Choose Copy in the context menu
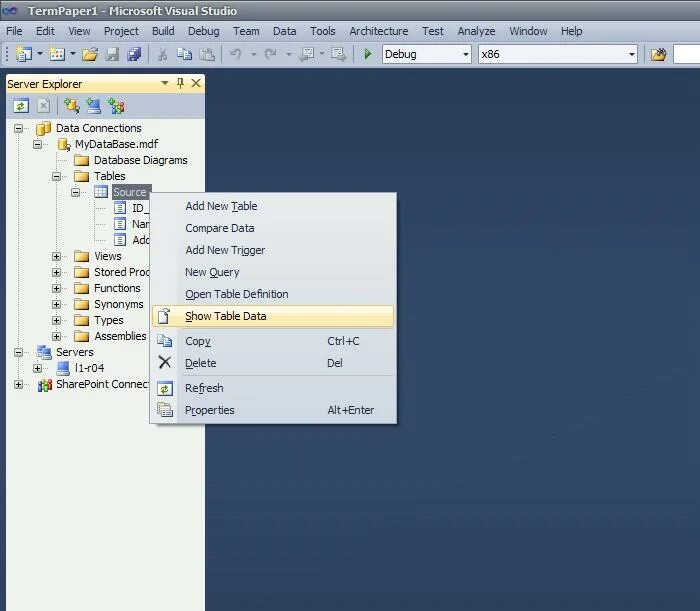This screenshot has width=700, height=611. (x=273, y=341)
